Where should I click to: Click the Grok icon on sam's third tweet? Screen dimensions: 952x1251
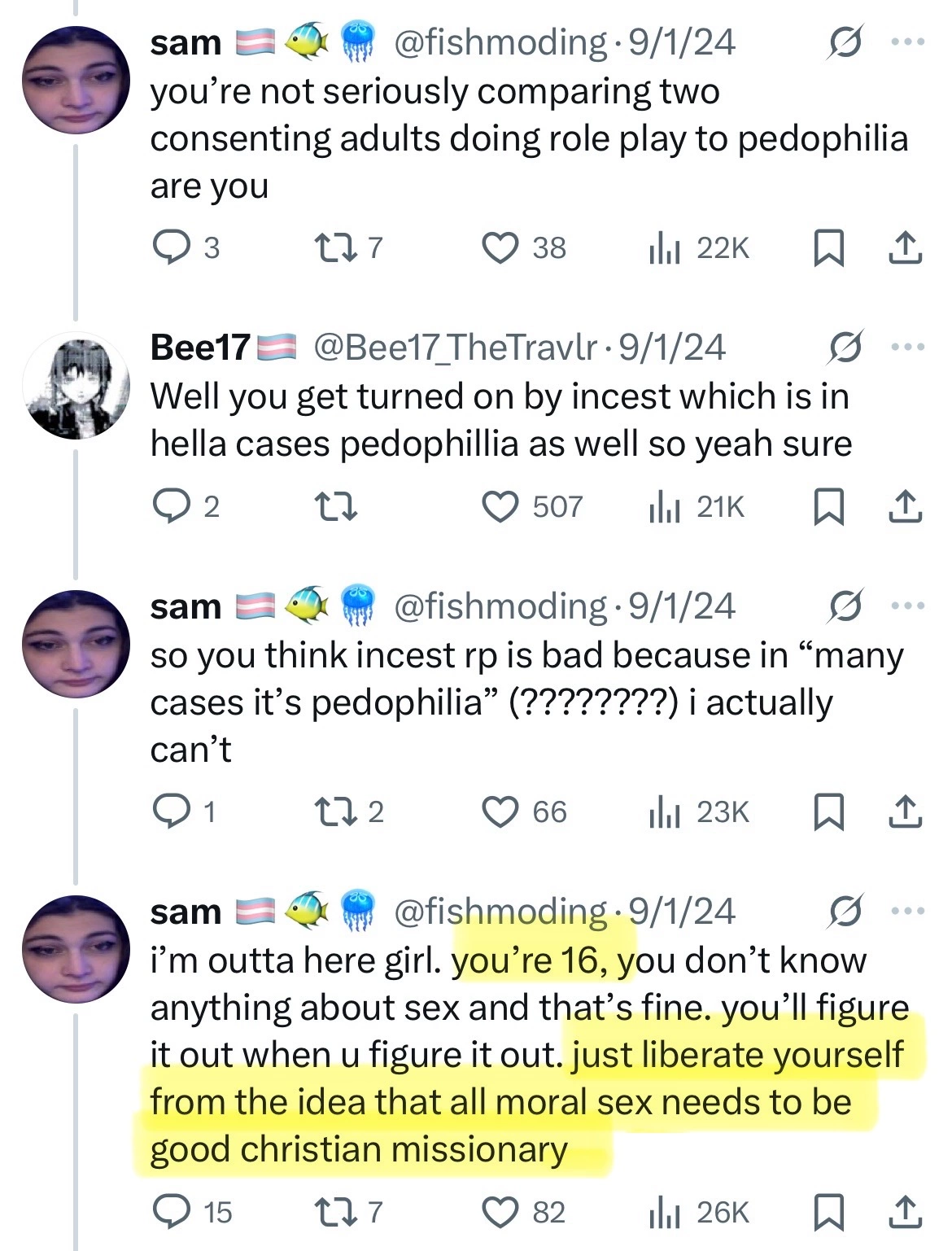coord(845,606)
